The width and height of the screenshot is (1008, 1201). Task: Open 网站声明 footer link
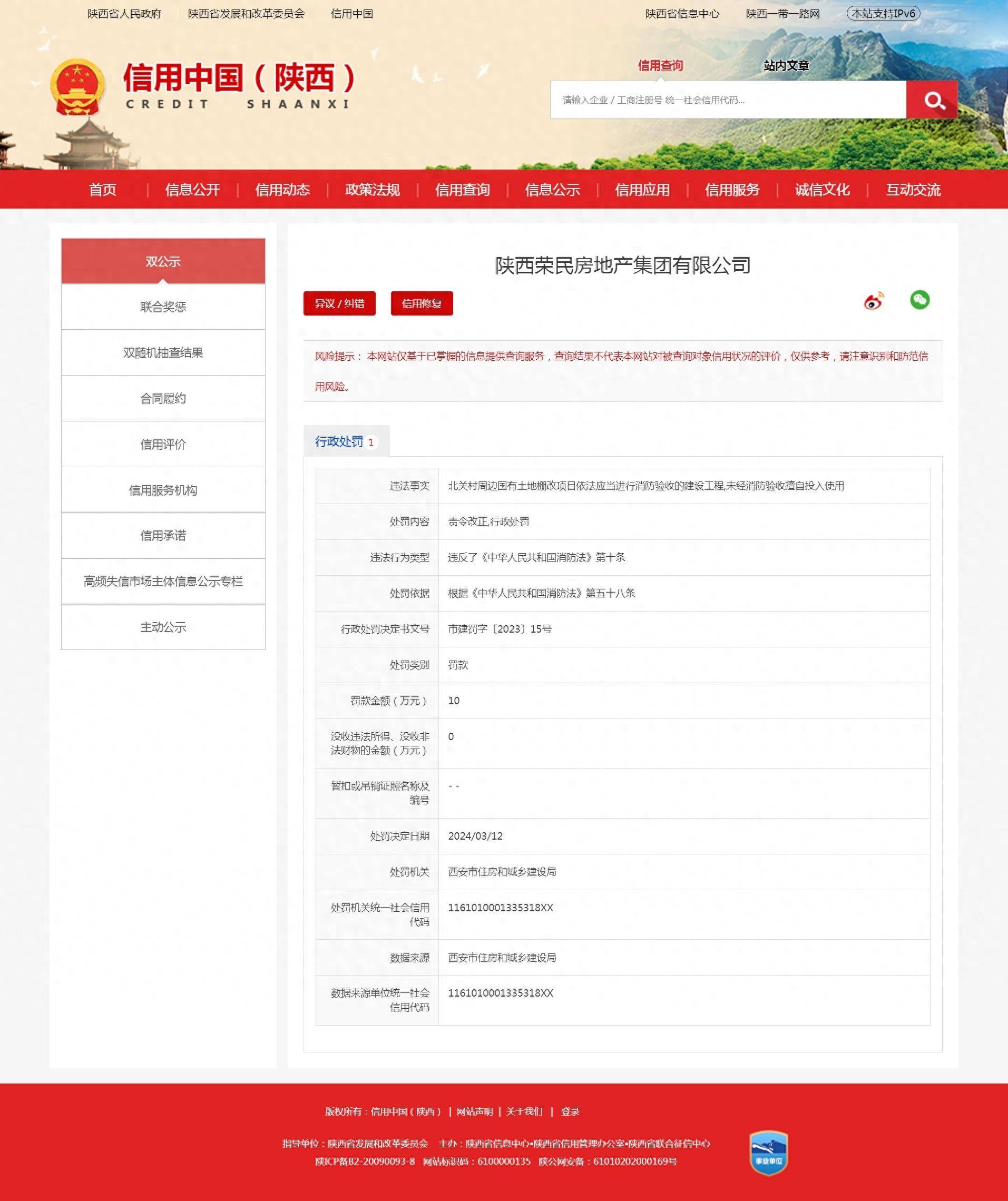(474, 1111)
